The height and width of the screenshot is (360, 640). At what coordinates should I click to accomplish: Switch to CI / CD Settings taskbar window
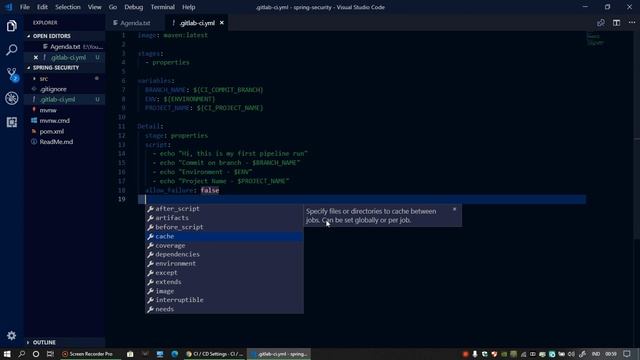click(x=215, y=354)
